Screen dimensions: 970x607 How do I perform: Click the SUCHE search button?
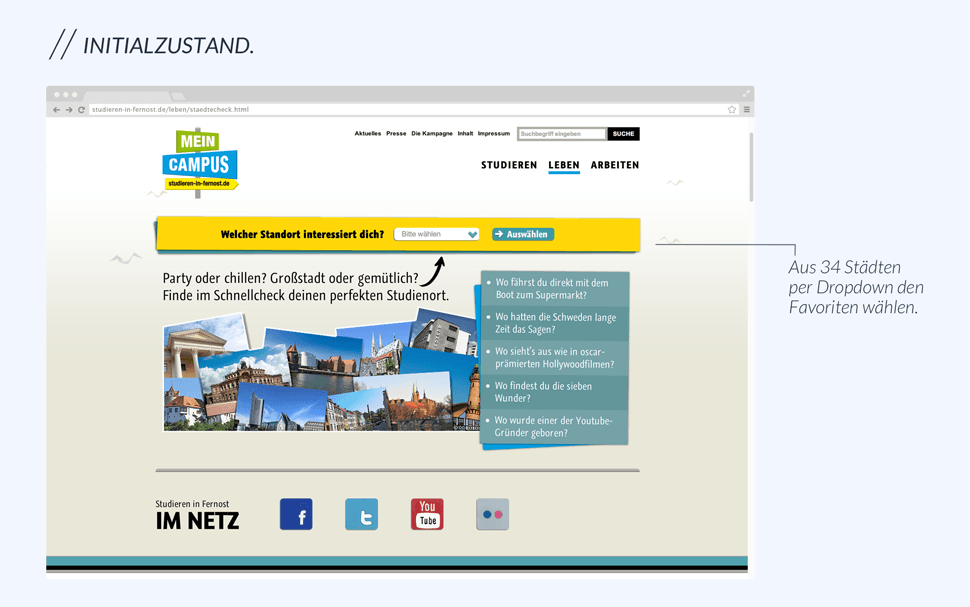[x=623, y=134]
